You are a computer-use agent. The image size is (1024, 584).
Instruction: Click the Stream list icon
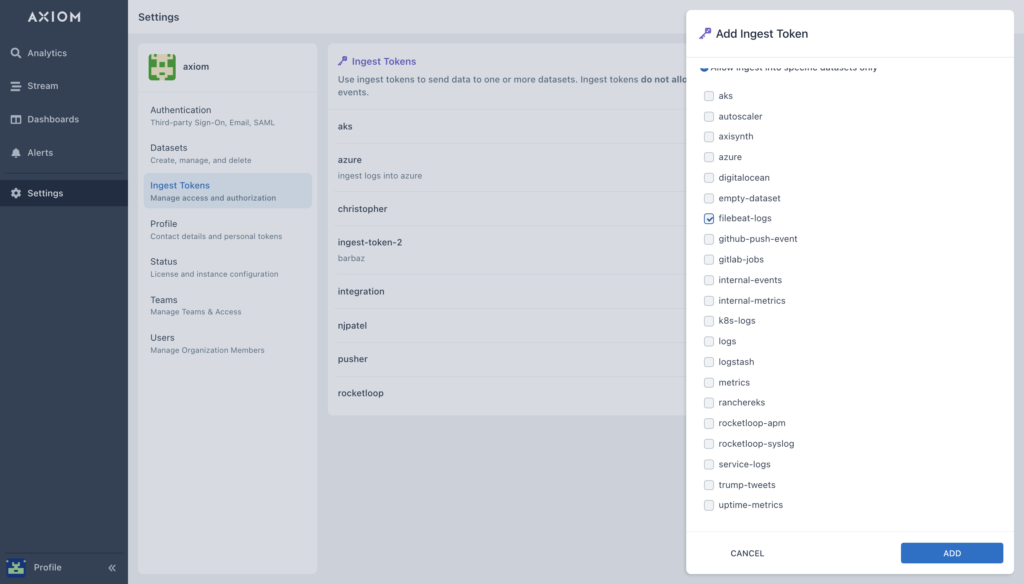16,86
